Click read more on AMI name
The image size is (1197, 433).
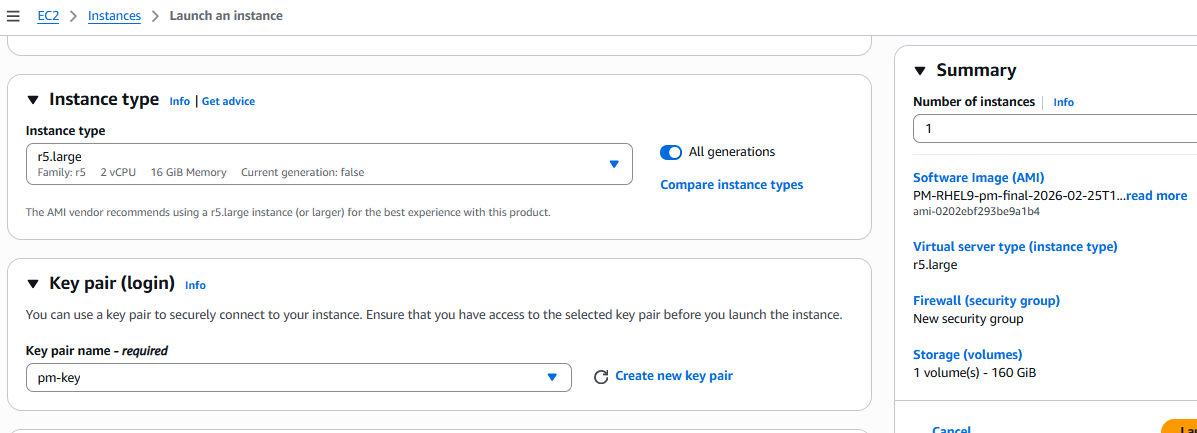[x=1156, y=195]
